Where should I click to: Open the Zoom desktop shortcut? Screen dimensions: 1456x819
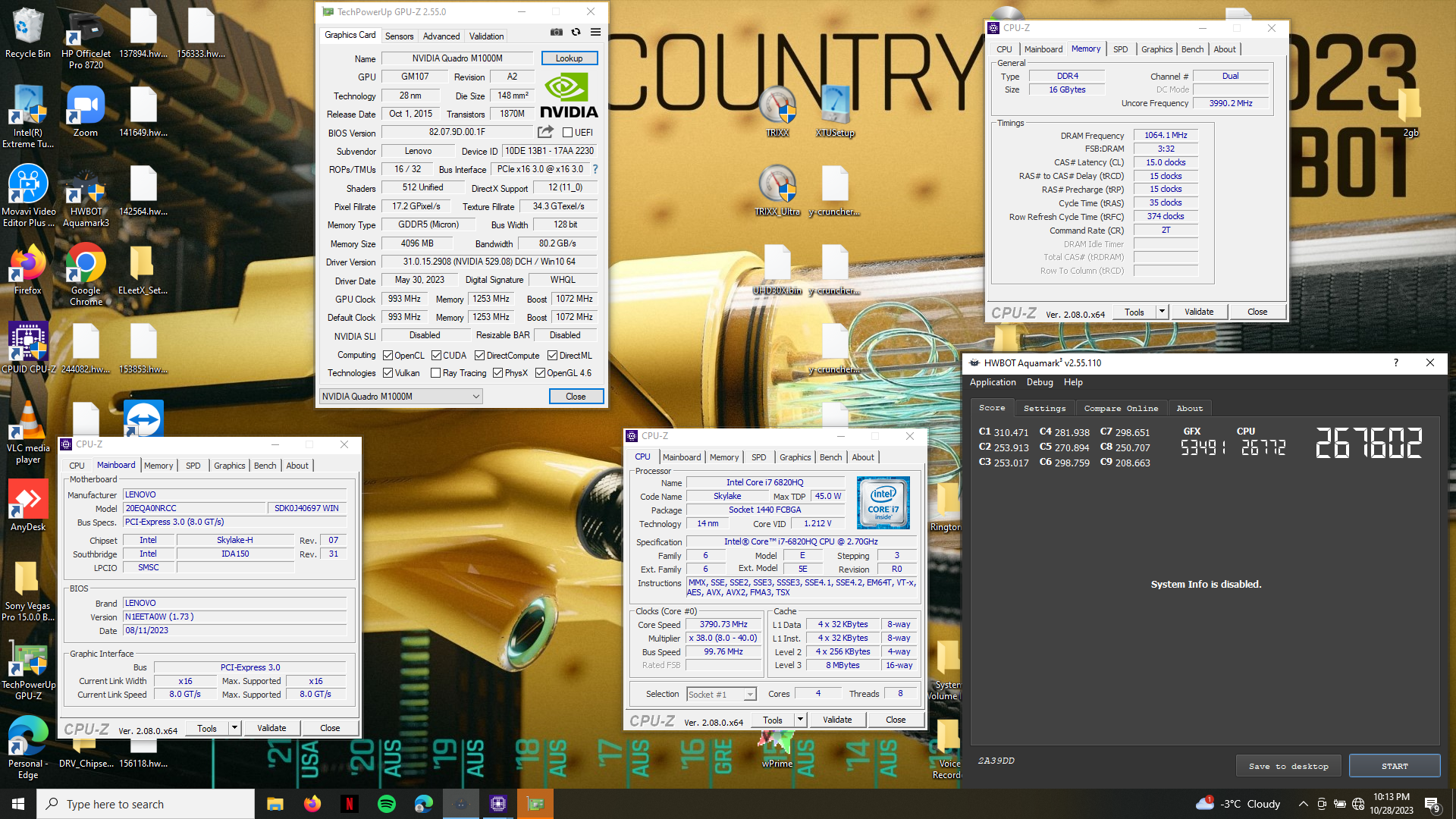pos(86,111)
